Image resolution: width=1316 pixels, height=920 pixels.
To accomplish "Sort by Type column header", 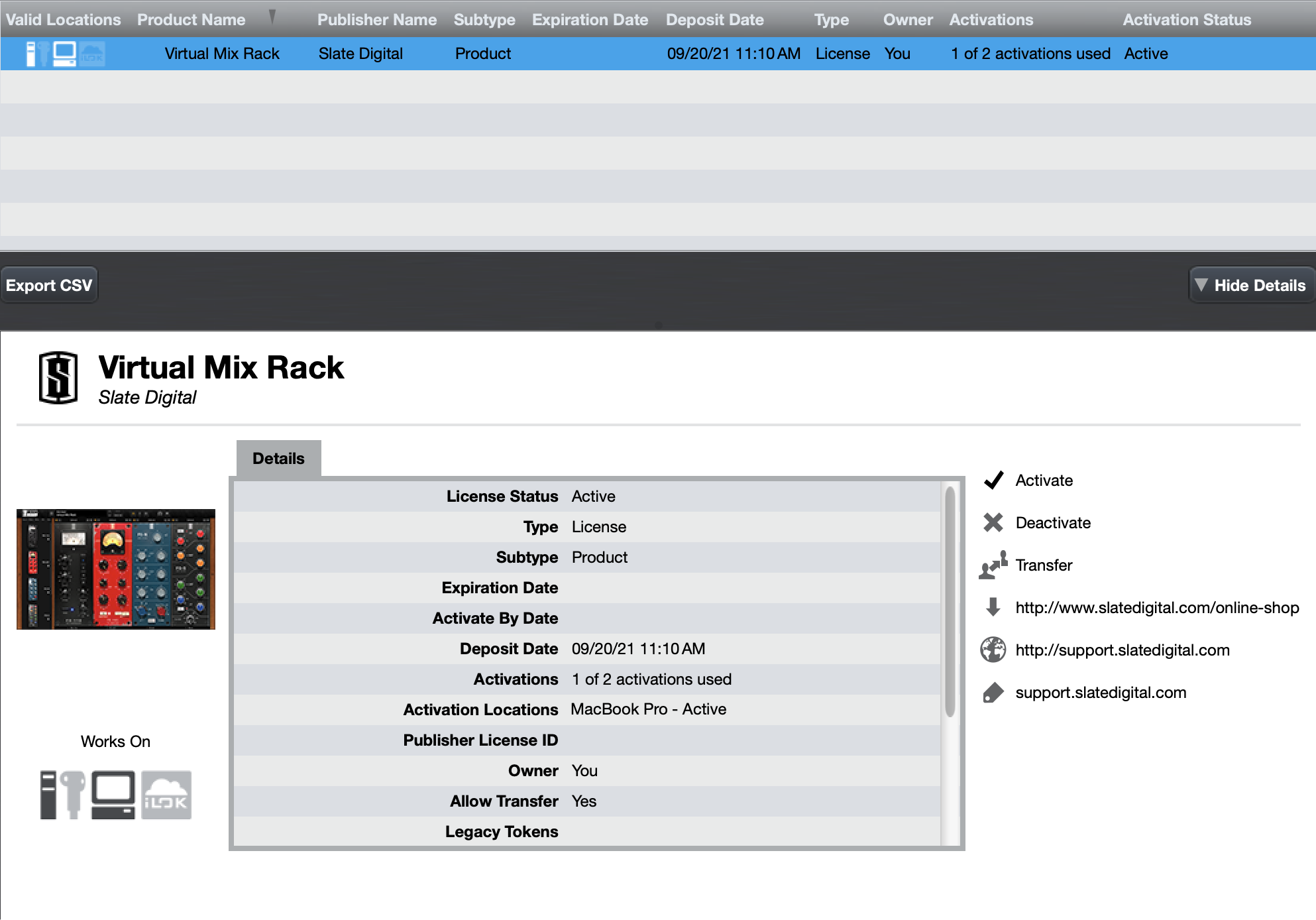I will pos(832,20).
